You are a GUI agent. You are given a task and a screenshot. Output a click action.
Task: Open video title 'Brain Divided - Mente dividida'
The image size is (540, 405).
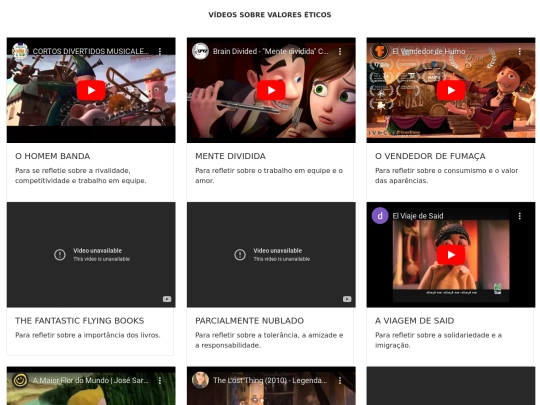(270, 51)
